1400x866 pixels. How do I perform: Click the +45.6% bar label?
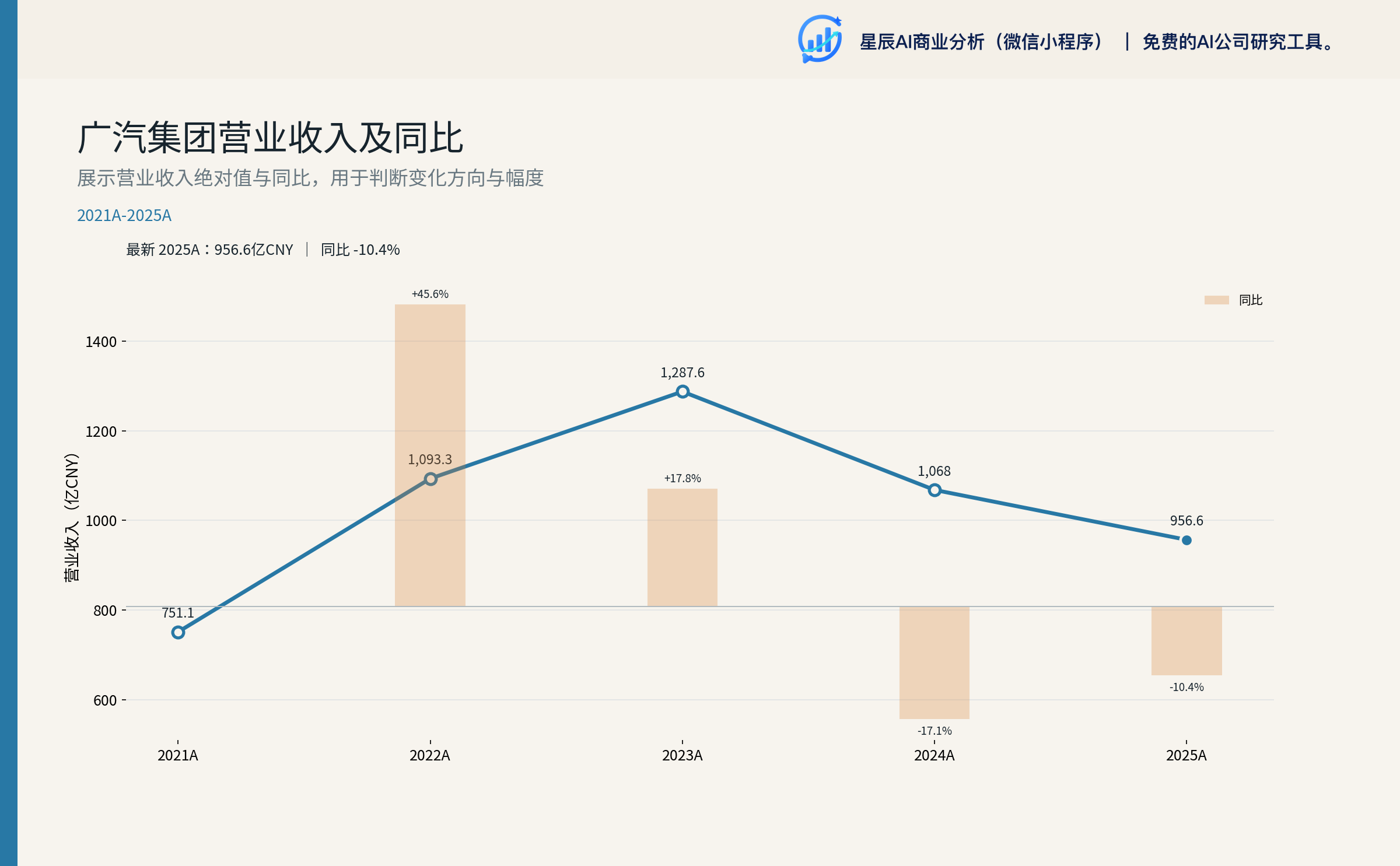(430, 294)
